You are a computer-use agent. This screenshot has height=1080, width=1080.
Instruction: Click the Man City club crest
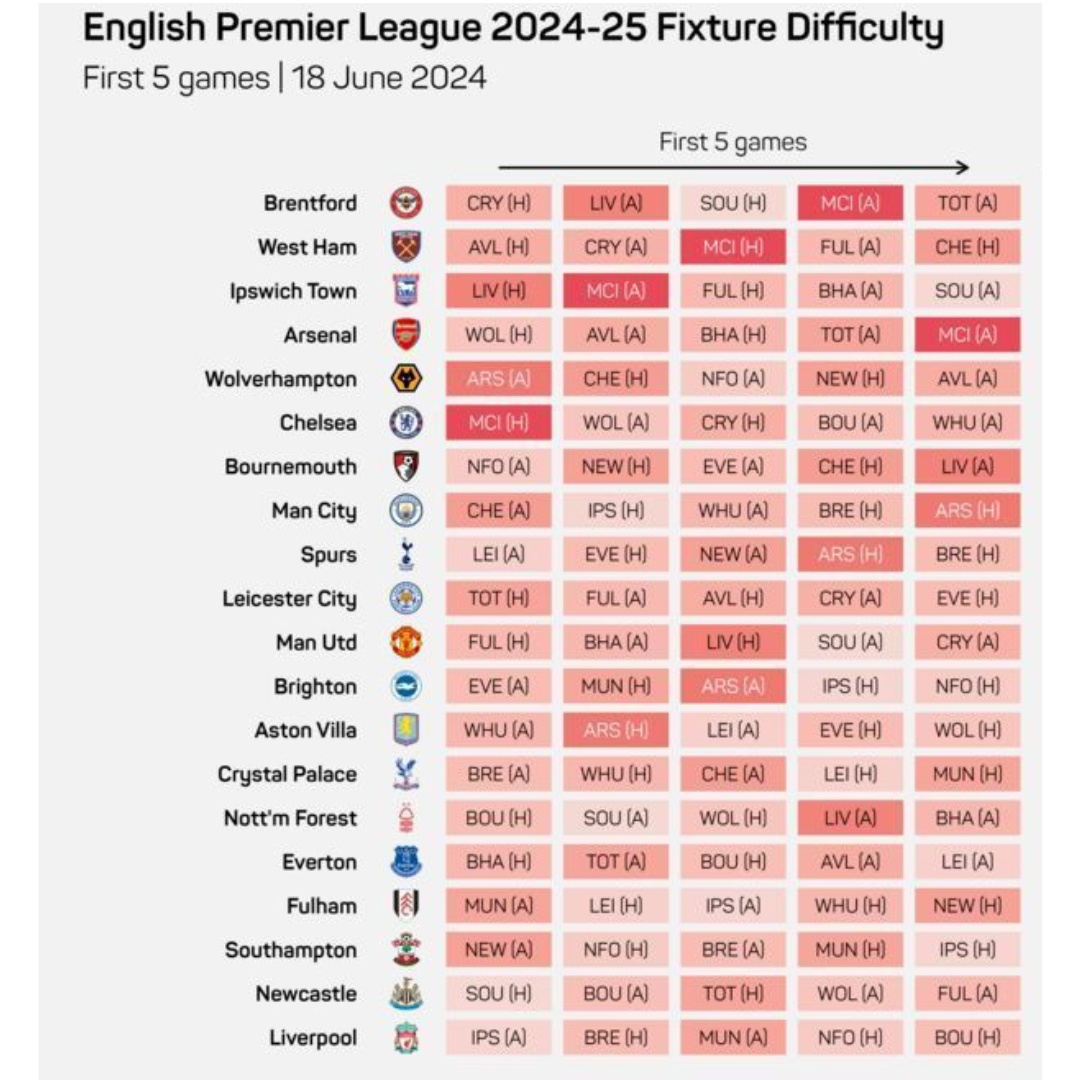(x=406, y=510)
